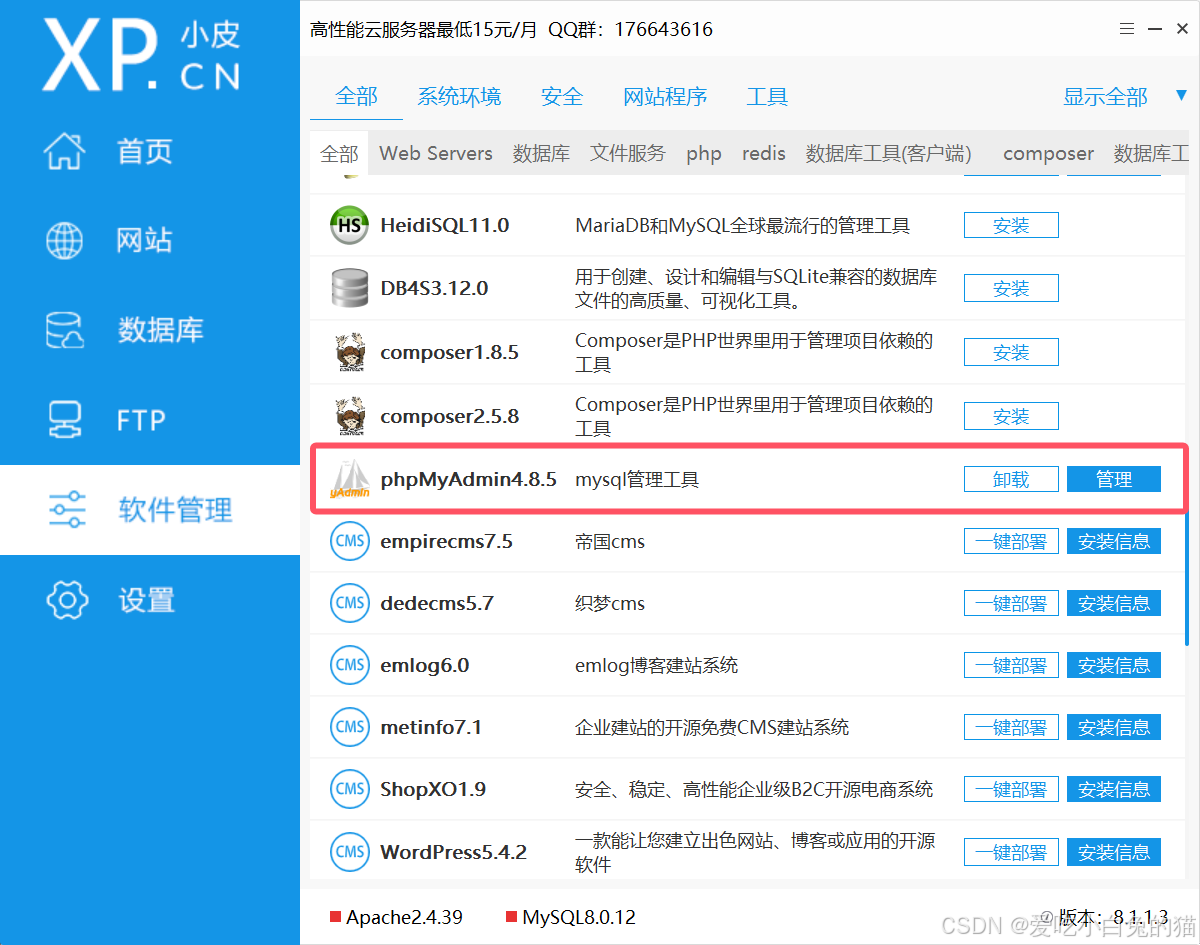Click the 帝国cms description text
Screen dimensions: 1200x945
(x=610, y=542)
